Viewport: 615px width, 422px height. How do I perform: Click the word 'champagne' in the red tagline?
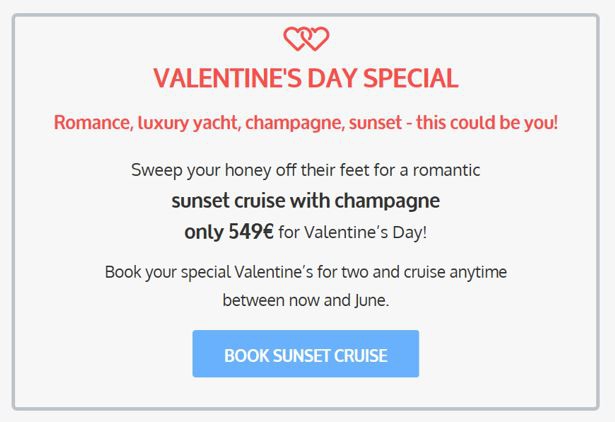pyautogui.click(x=295, y=124)
